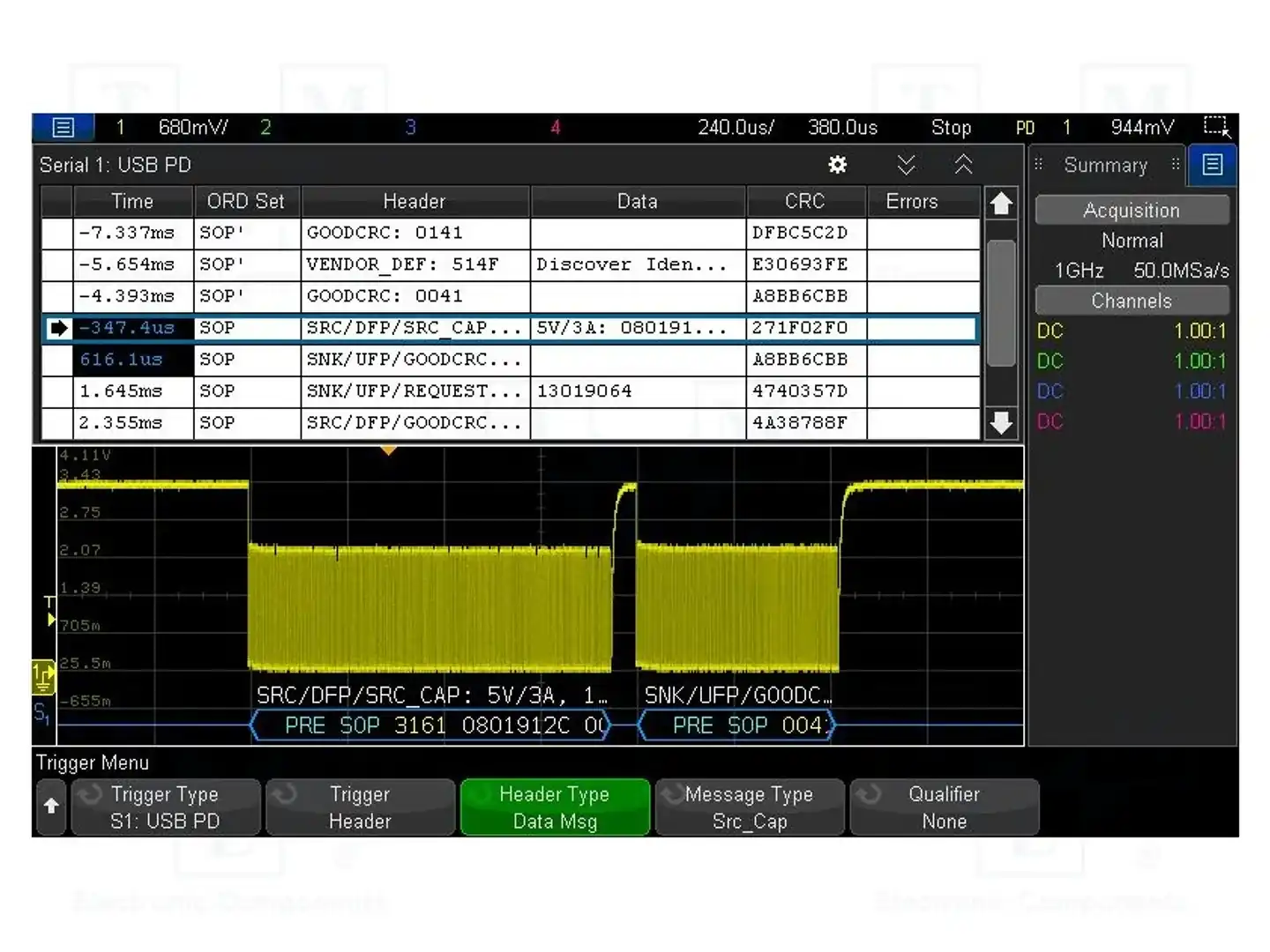This screenshot has height=952, width=1270.
Task: Expand lister with double up chevron
Action: tap(963, 165)
